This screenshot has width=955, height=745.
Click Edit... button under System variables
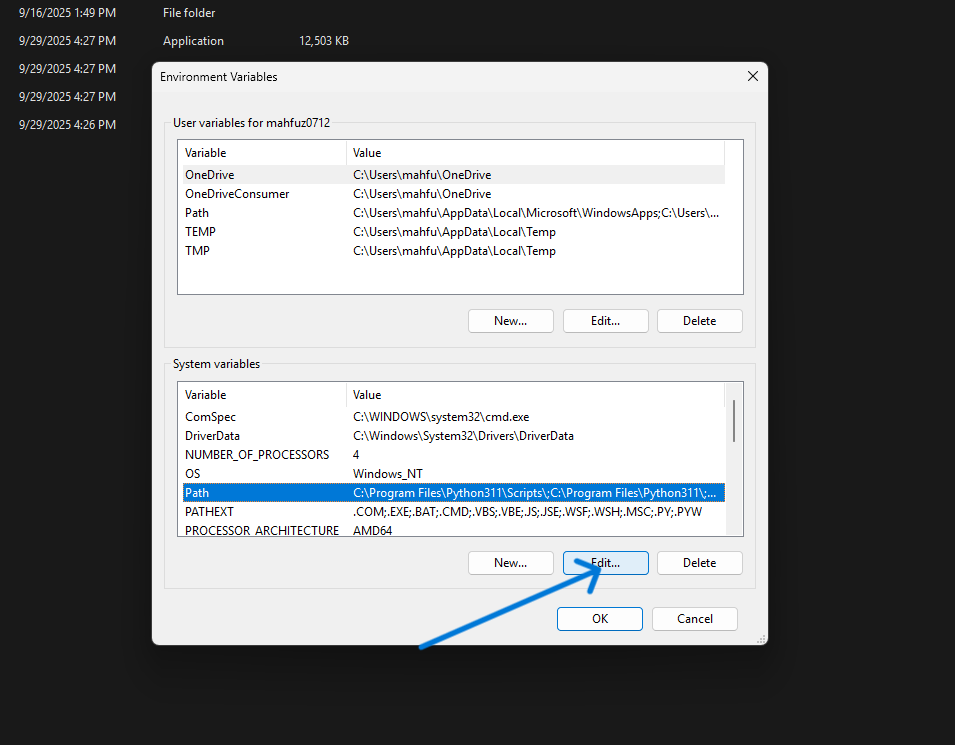tap(605, 563)
